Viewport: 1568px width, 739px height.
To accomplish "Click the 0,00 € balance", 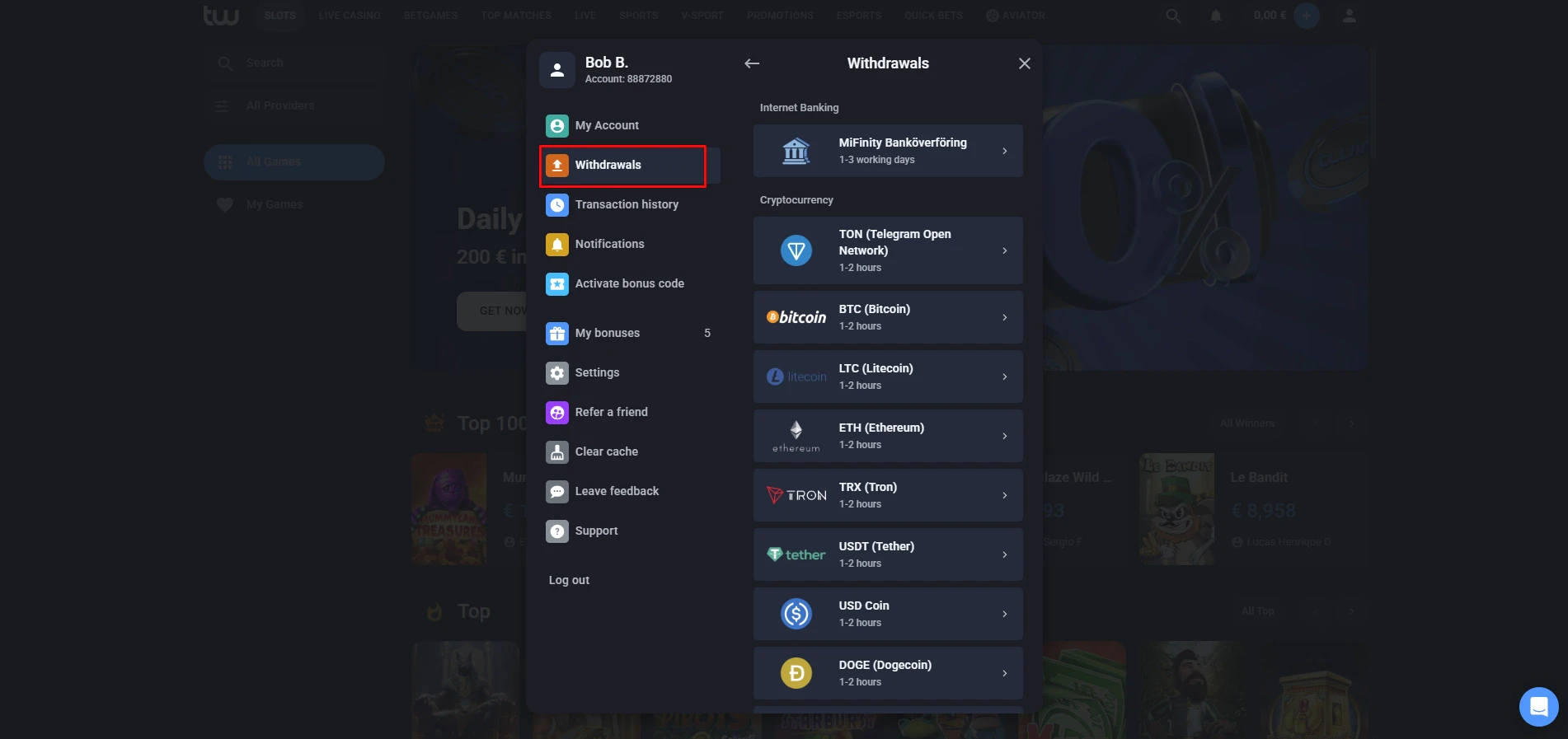I will pos(1270,16).
